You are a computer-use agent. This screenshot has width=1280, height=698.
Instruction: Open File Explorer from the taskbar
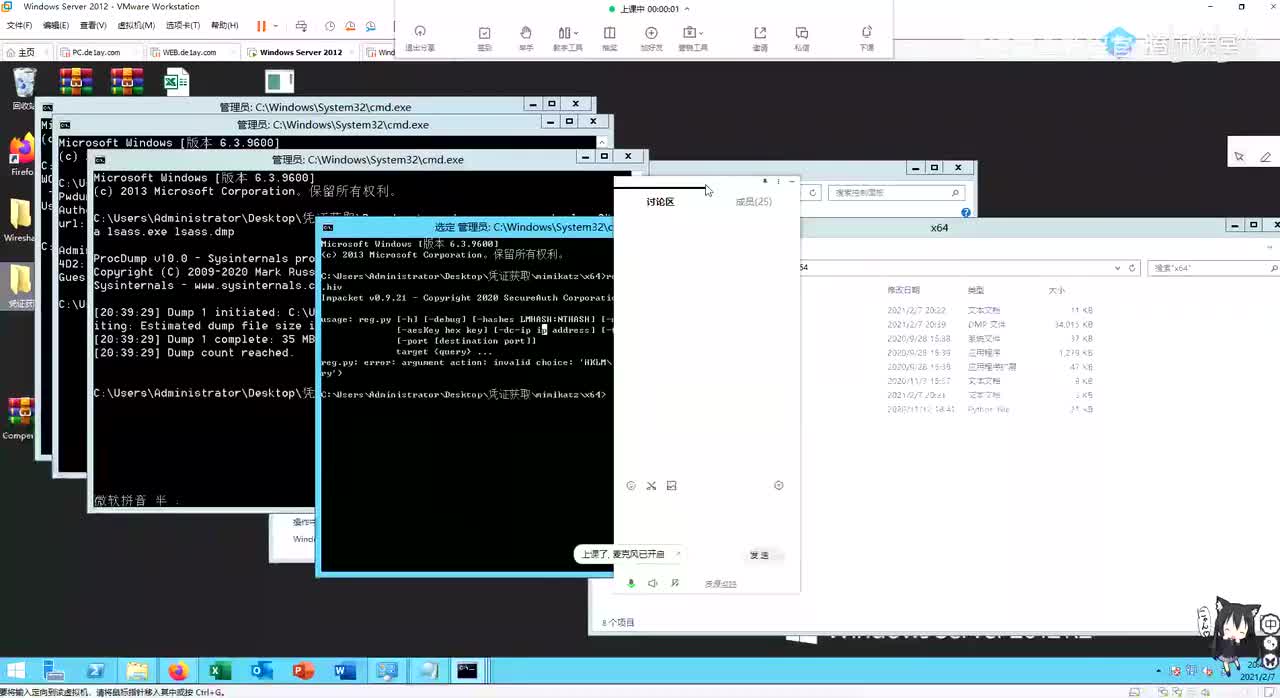137,671
